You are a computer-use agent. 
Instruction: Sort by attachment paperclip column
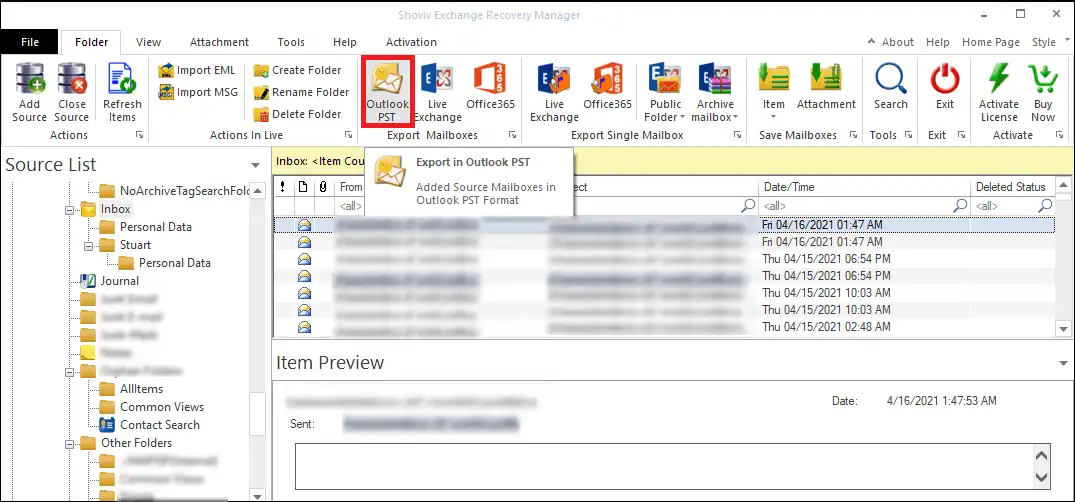tap(323, 187)
